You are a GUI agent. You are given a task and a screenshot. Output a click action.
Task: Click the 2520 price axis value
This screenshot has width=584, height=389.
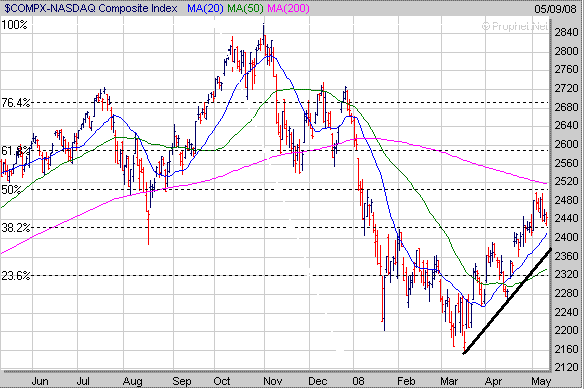[x=566, y=181]
